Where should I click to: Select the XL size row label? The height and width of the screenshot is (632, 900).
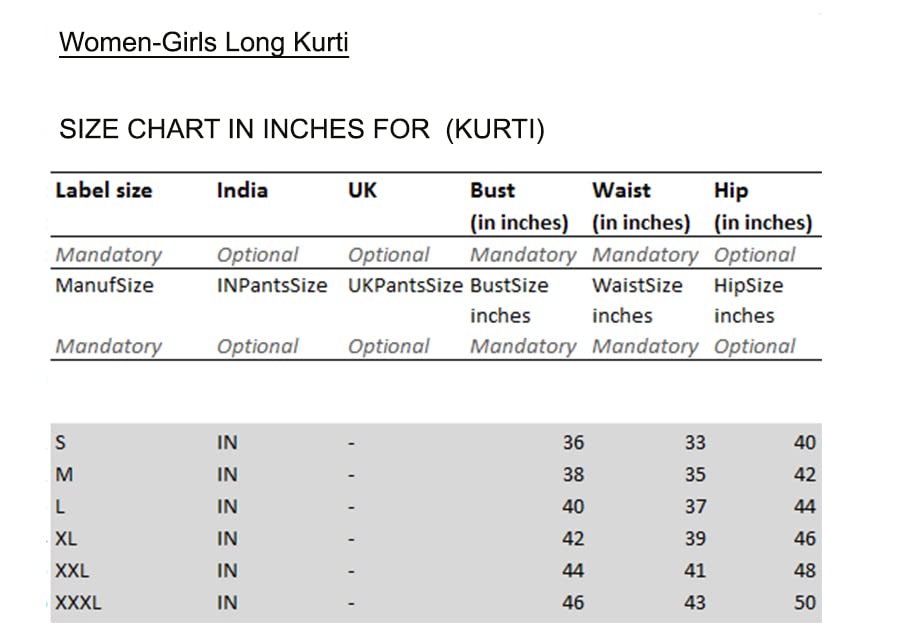[66, 538]
